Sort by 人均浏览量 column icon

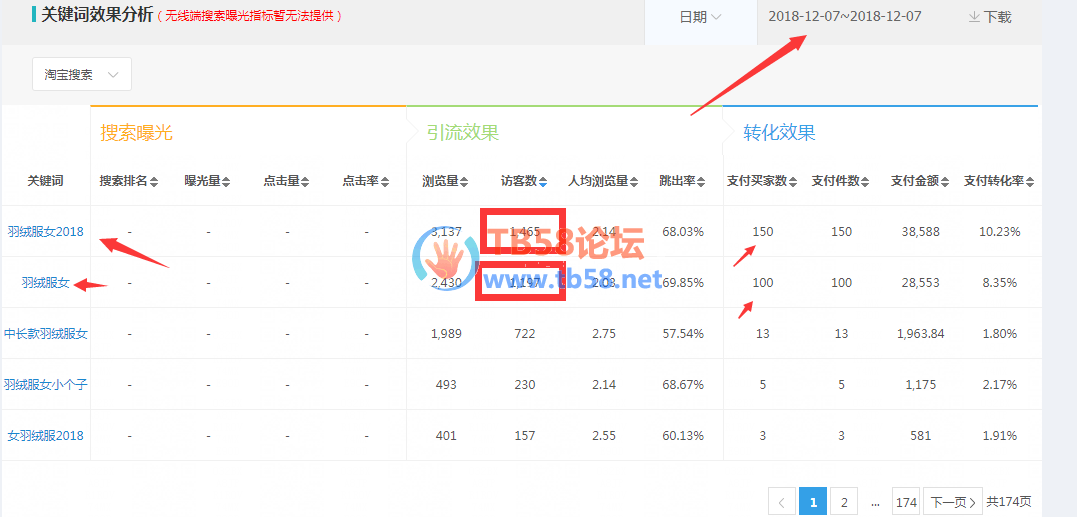634,182
